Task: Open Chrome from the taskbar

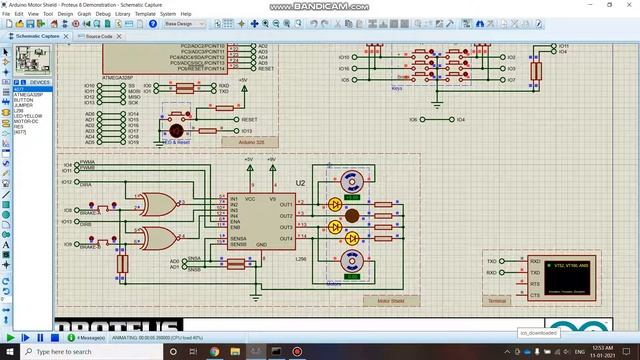Action: (214, 351)
